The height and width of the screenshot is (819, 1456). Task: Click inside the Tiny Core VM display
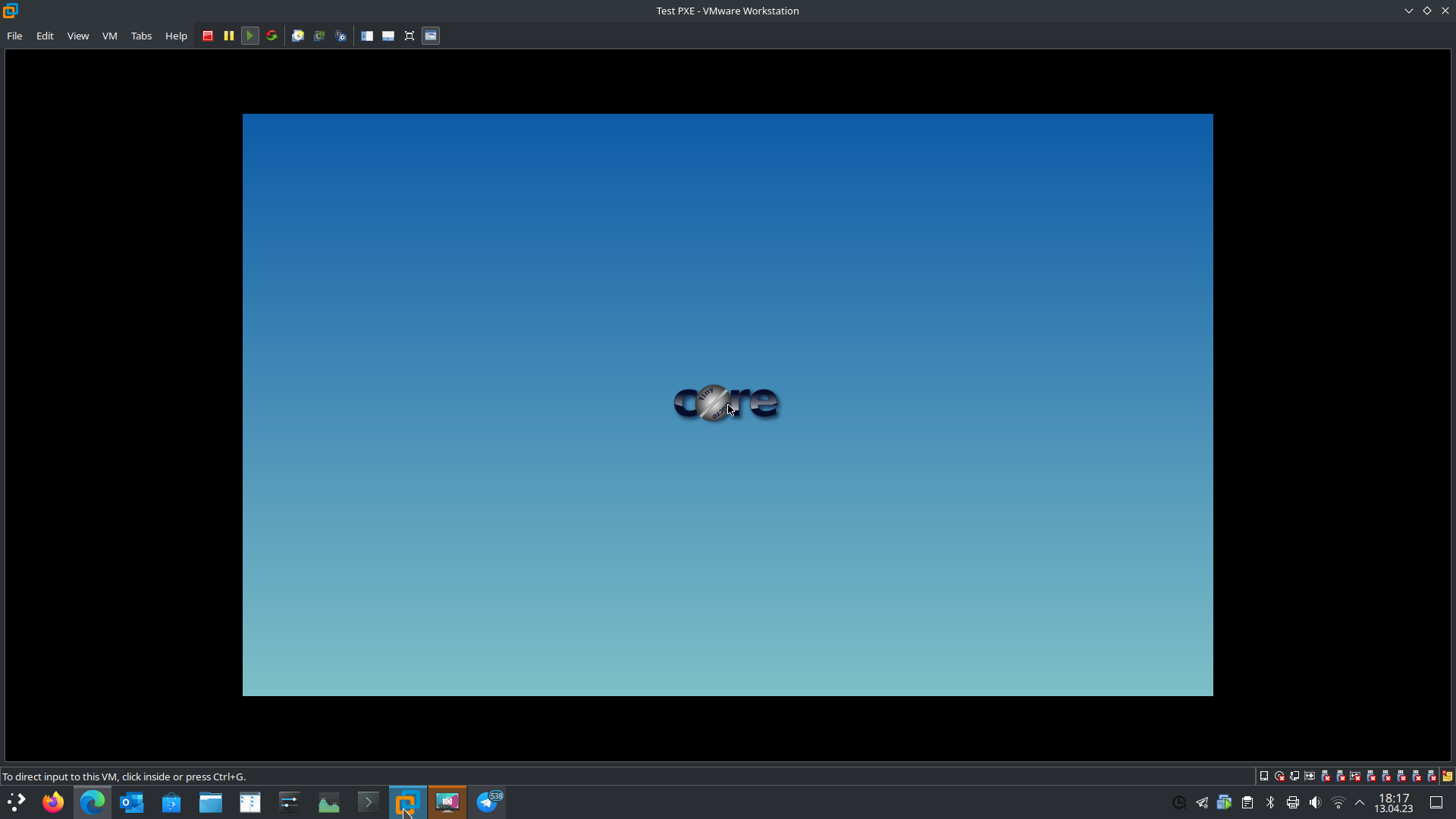728,531
